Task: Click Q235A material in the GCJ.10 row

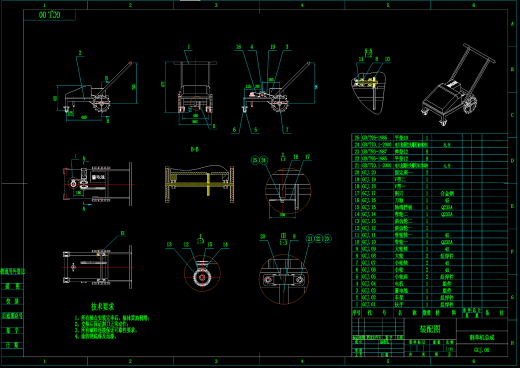Action: 447,242
